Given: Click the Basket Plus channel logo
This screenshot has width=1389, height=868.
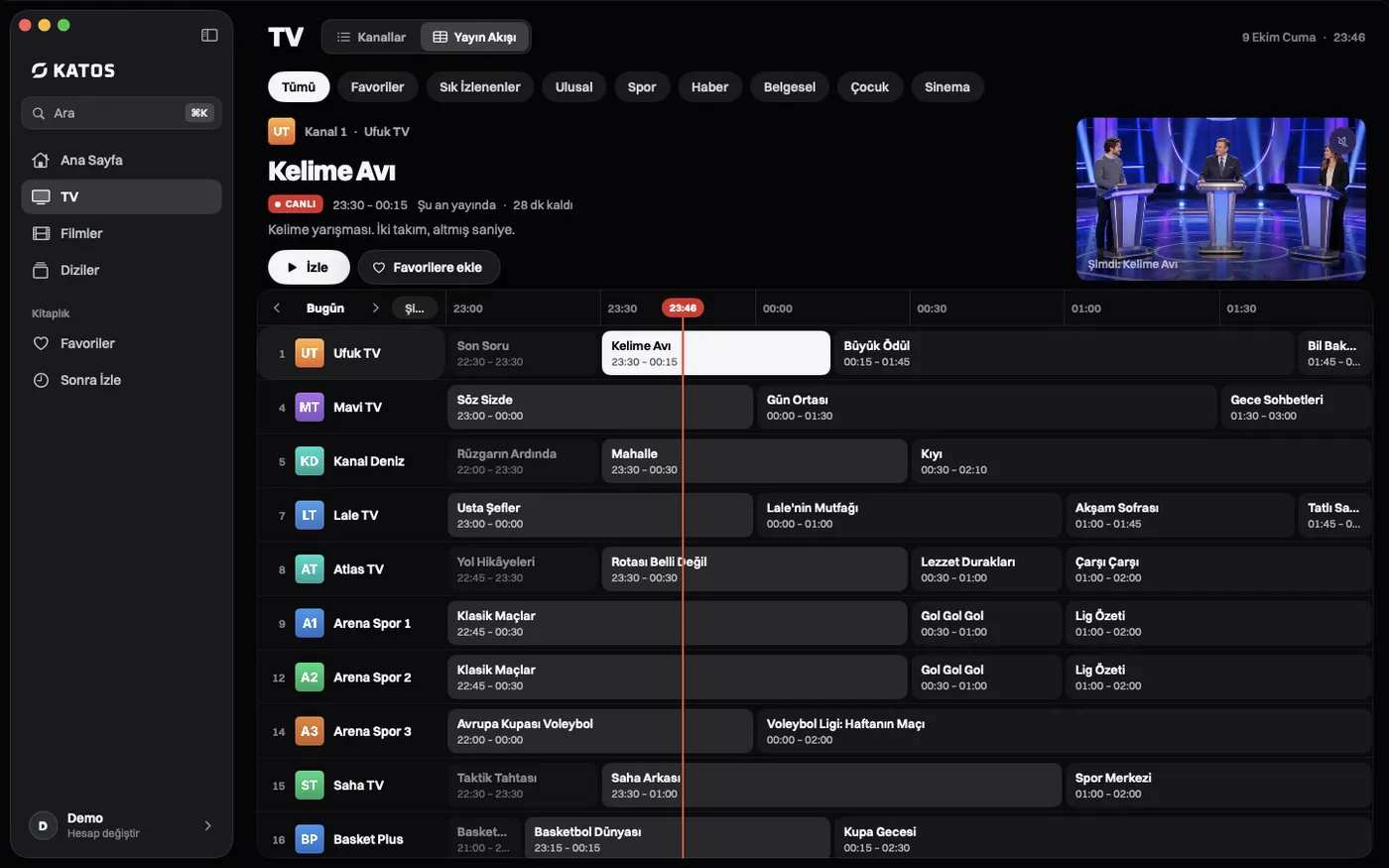Looking at the screenshot, I should (x=310, y=839).
